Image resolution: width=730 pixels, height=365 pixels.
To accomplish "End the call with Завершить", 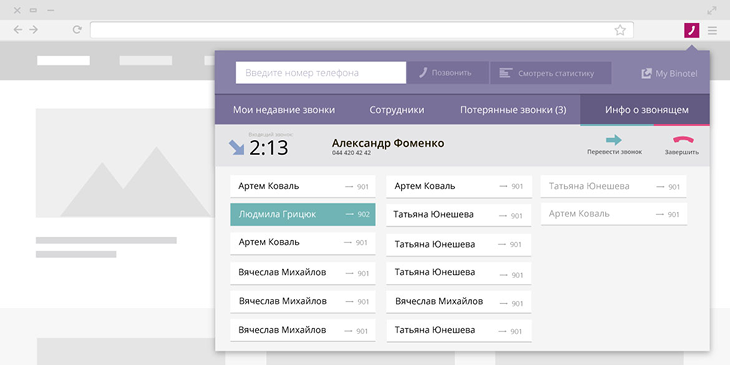I will point(682,145).
